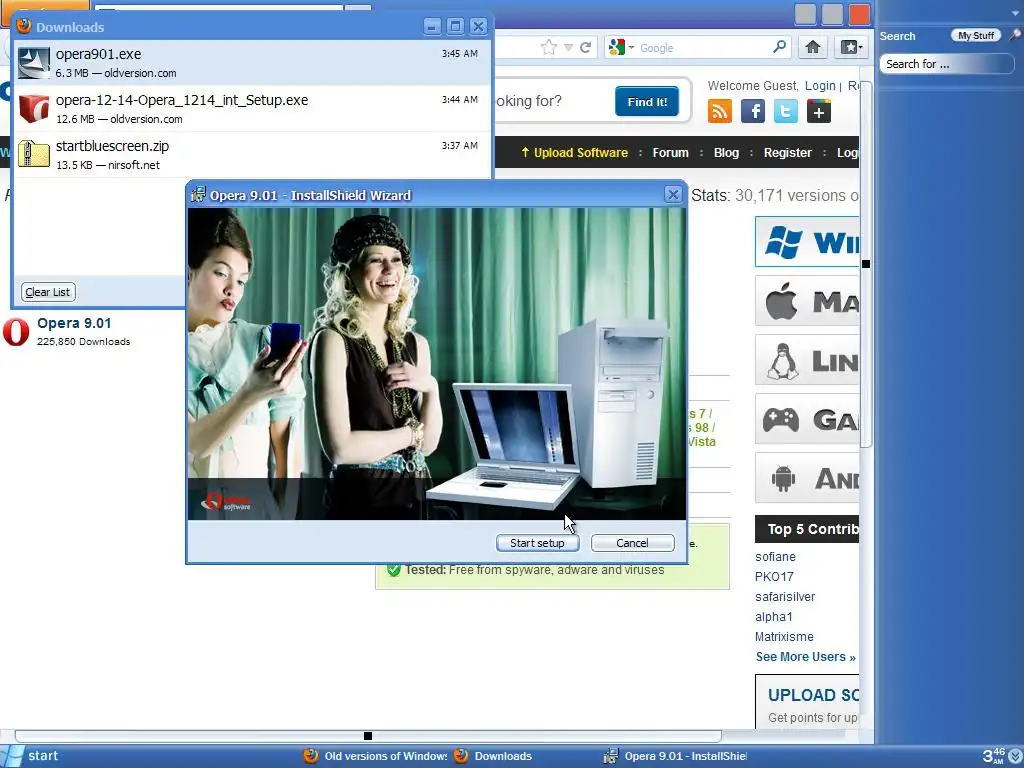Click the Firefox icon in the Downloads title bar
The image size is (1024, 768).
[24, 25]
